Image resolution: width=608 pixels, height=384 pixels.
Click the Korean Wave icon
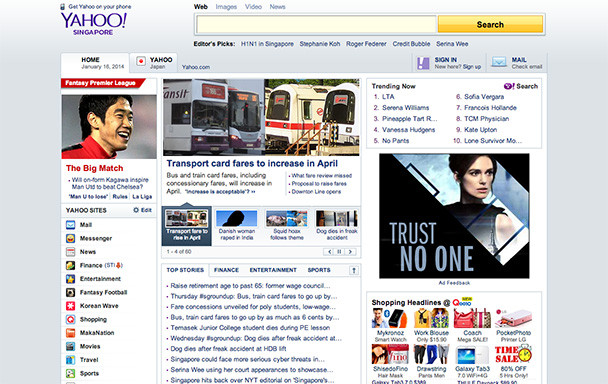70,306
